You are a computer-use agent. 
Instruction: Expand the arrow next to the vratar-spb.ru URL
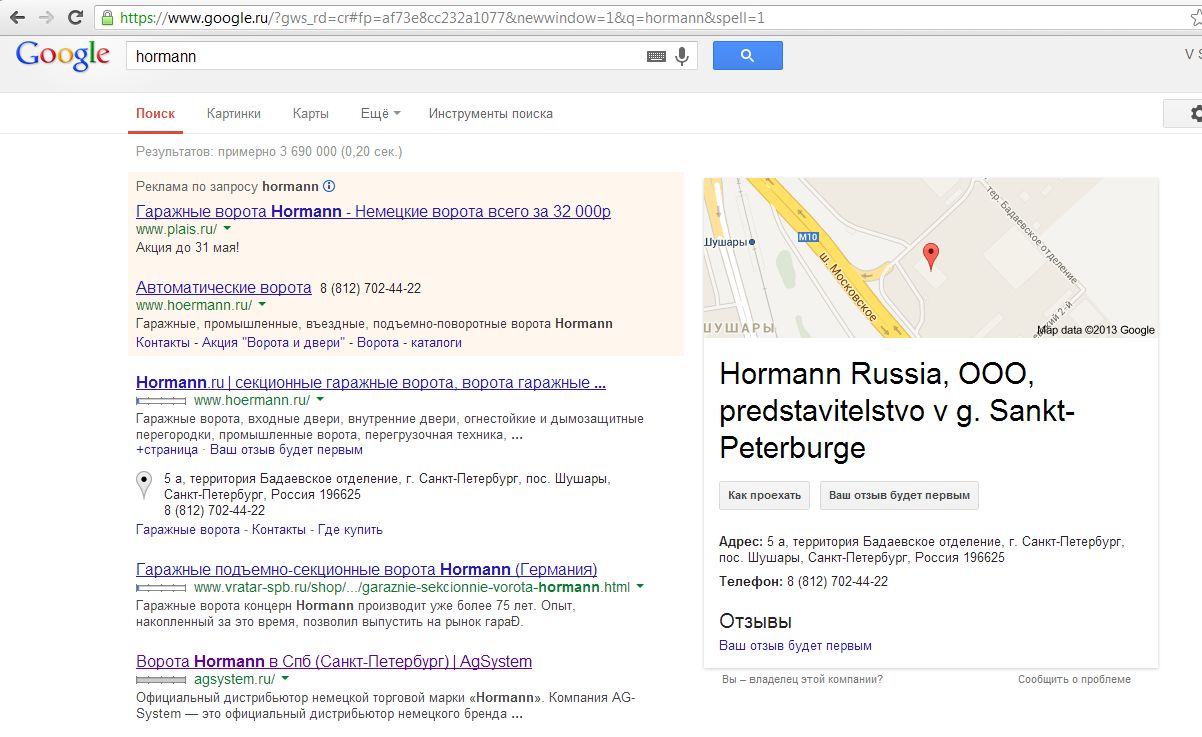coord(639,587)
